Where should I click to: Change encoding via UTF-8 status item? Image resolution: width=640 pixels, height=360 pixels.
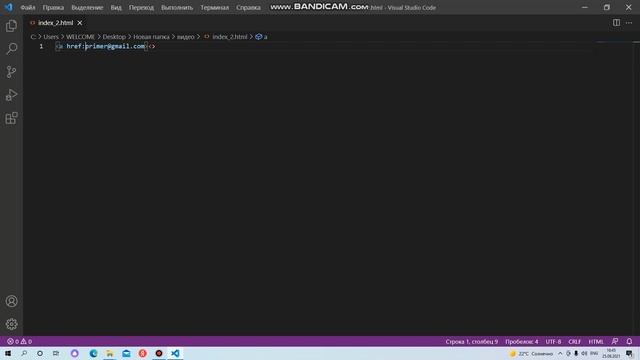click(x=553, y=342)
